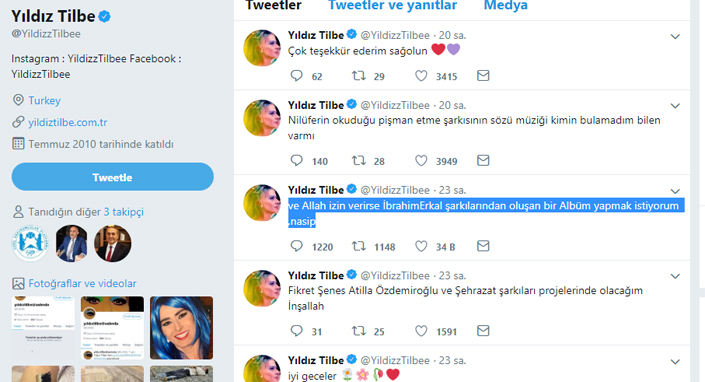The height and width of the screenshot is (382, 705).
Task: Send the Fikret Şenes tweet via direct message
Action: [483, 331]
